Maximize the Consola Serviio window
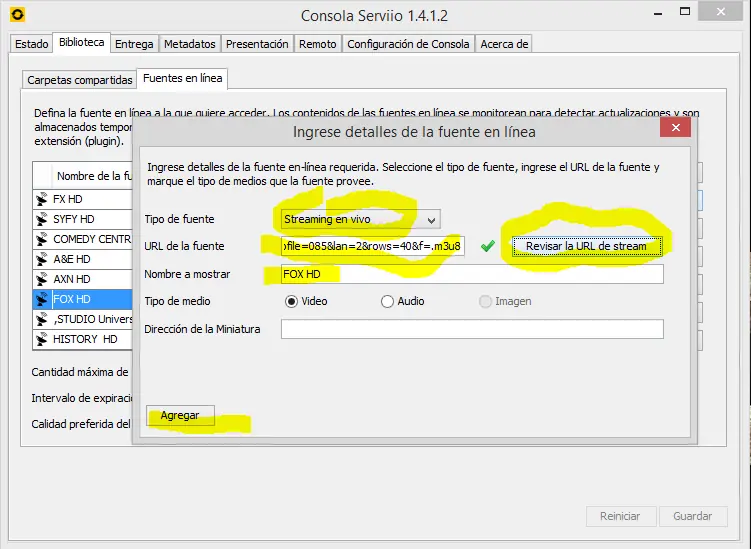 (685, 12)
